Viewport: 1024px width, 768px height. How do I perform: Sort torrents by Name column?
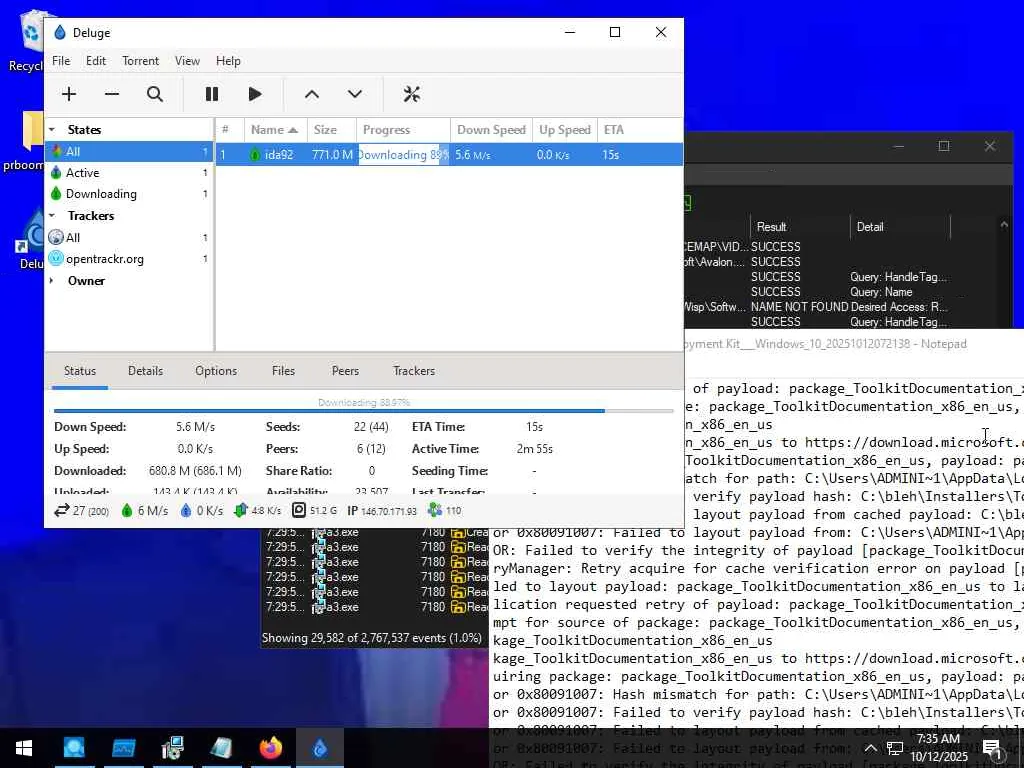pos(276,130)
